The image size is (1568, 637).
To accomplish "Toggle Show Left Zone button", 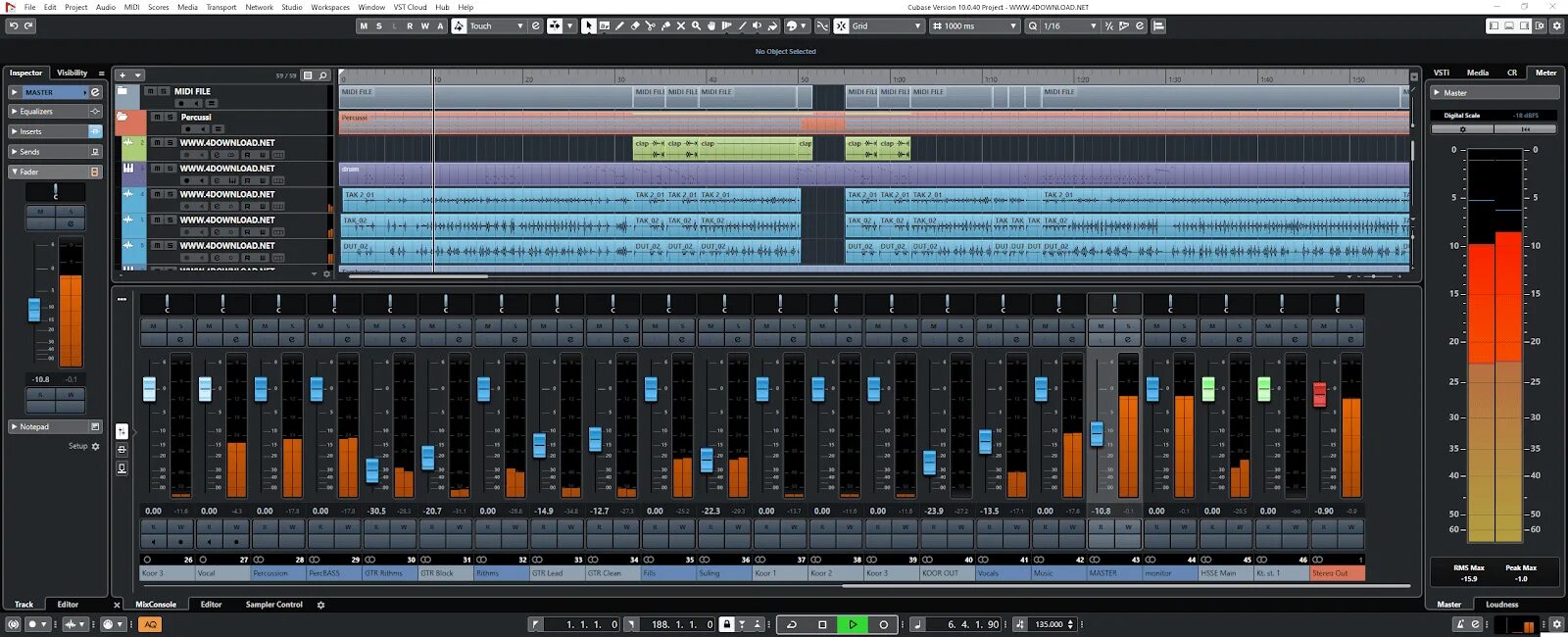I will (x=1494, y=25).
